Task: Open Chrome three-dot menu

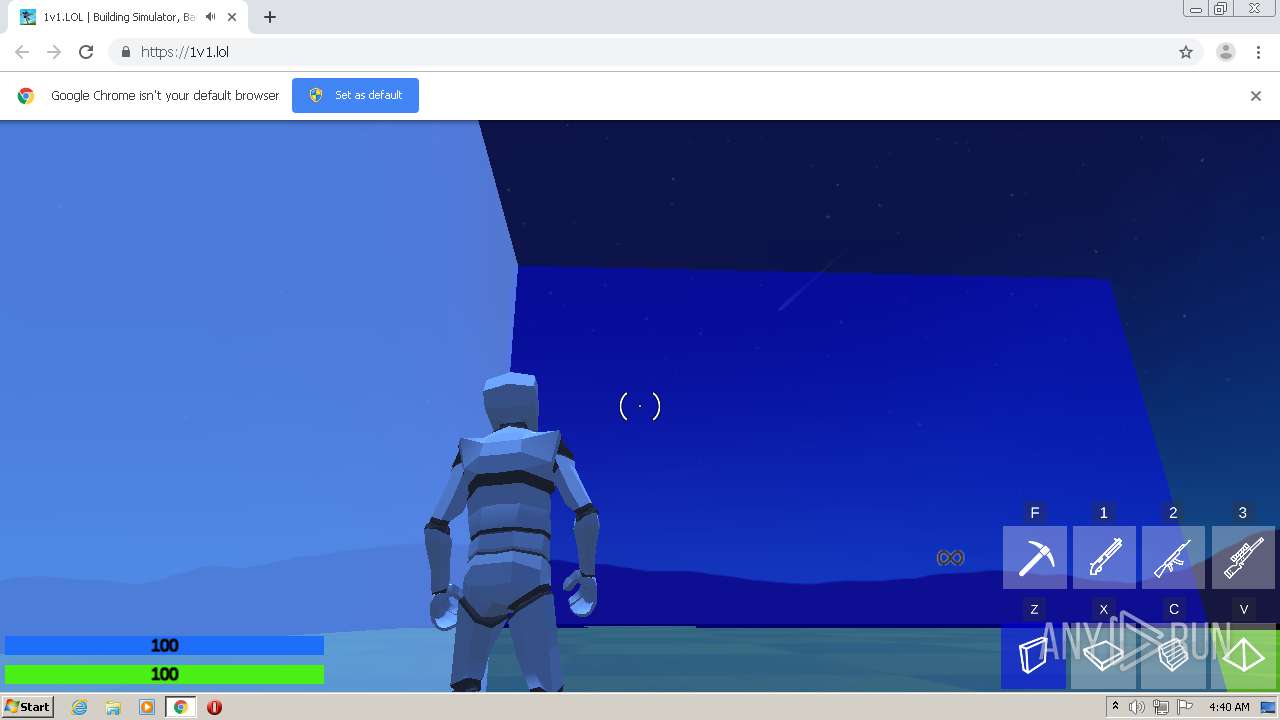Action: pos(1259,52)
